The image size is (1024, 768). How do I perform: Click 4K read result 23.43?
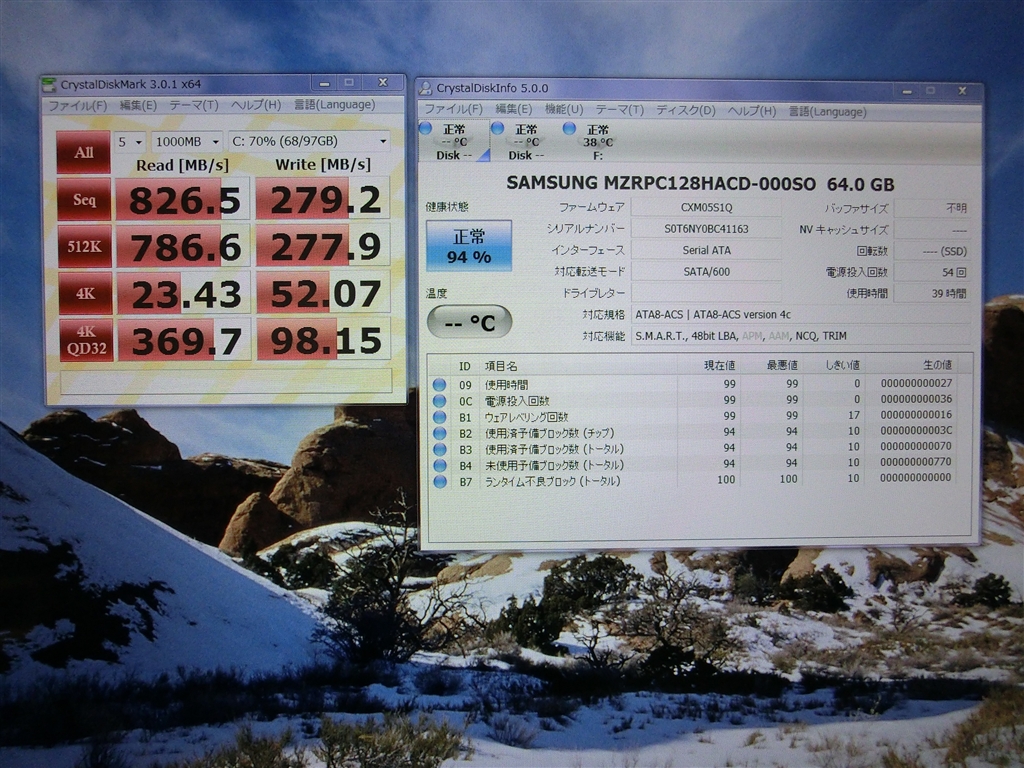pyautogui.click(x=184, y=294)
